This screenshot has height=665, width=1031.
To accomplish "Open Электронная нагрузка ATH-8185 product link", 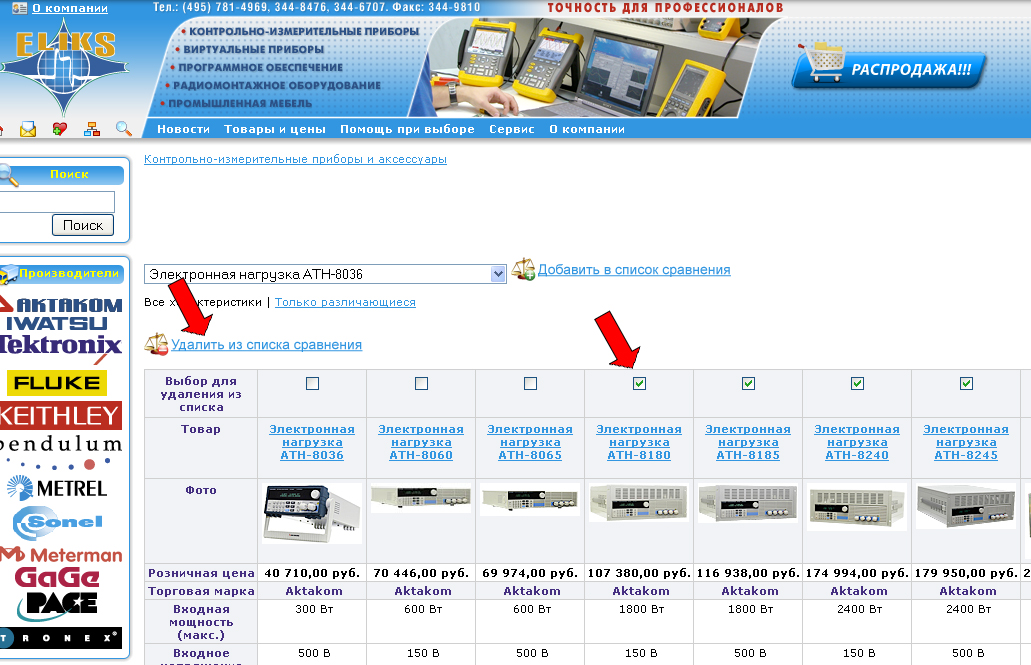I will click(x=748, y=442).
